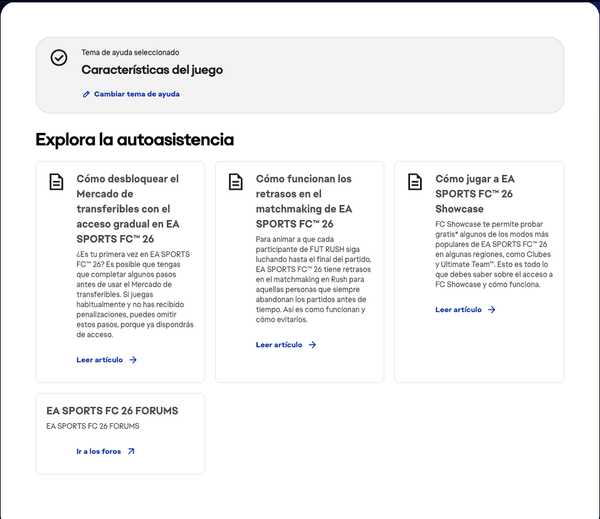Open Leer artículo for matchmaking retrasos article
The width and height of the screenshot is (600, 519).
point(278,345)
